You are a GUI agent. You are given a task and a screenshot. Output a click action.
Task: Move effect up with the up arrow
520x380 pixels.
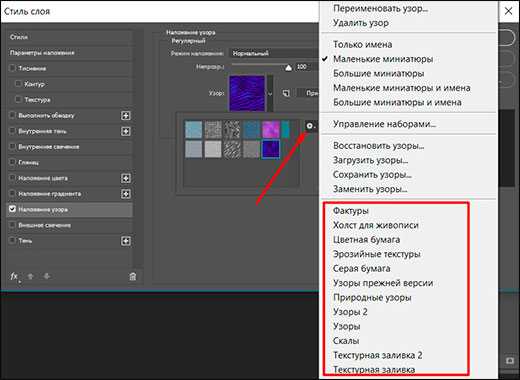click(x=30, y=276)
